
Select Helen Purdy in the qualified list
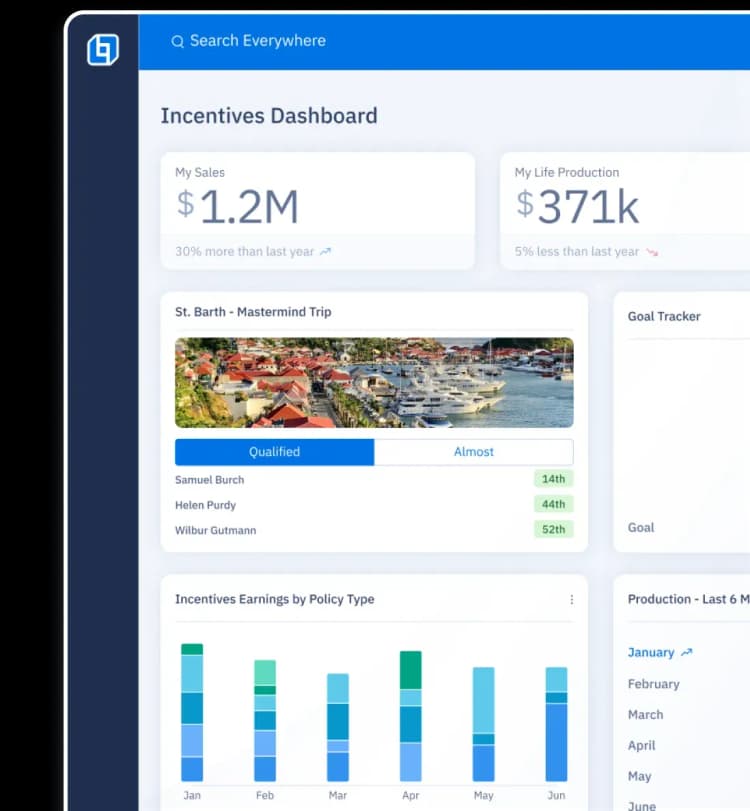tap(205, 505)
